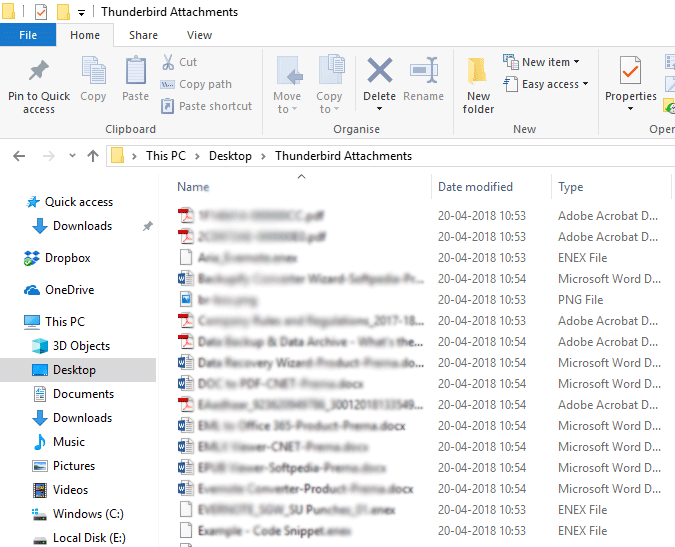
Task: Switch to the Home tab
Action: (x=85, y=35)
